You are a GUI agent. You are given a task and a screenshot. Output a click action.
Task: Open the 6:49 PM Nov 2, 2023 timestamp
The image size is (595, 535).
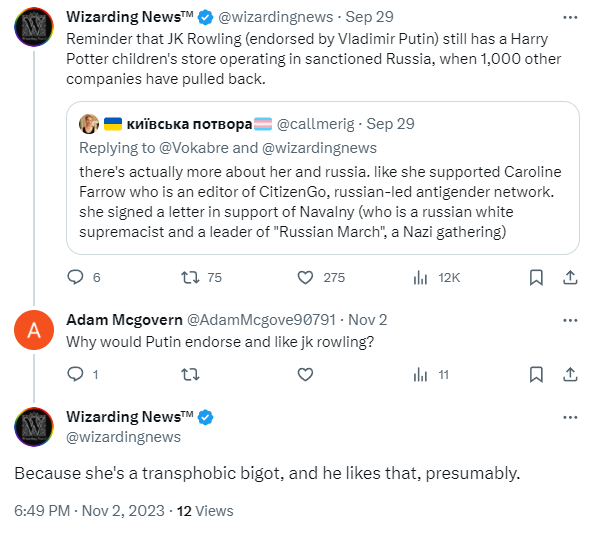coord(90,511)
